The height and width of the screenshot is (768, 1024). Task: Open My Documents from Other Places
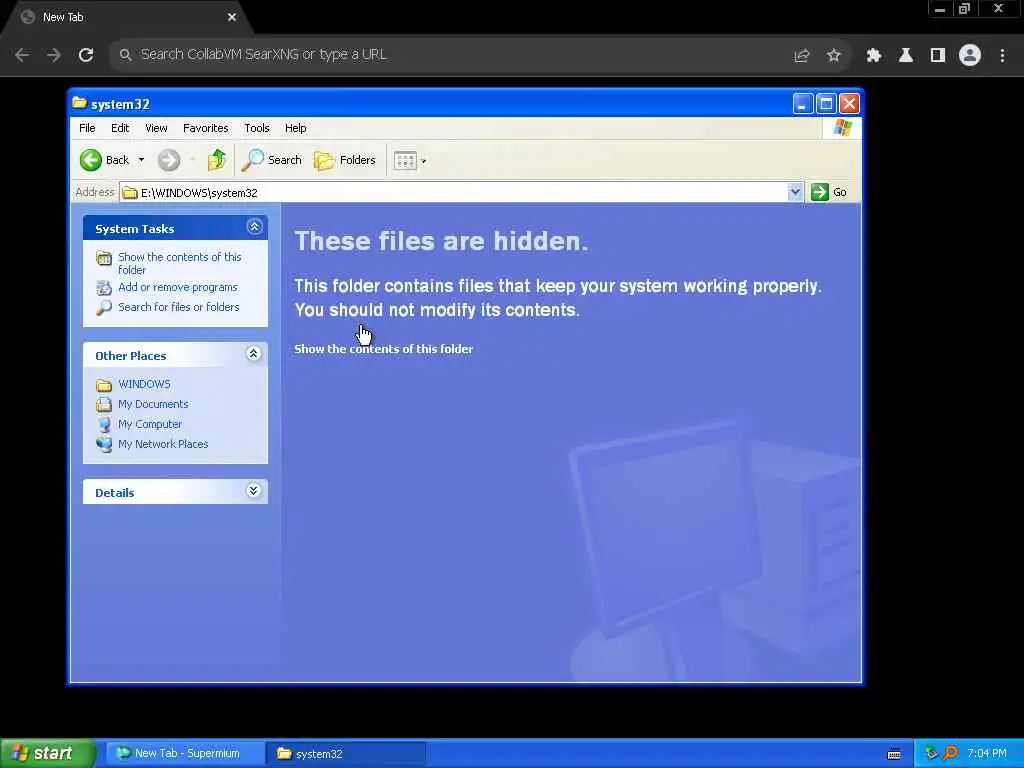tap(153, 404)
